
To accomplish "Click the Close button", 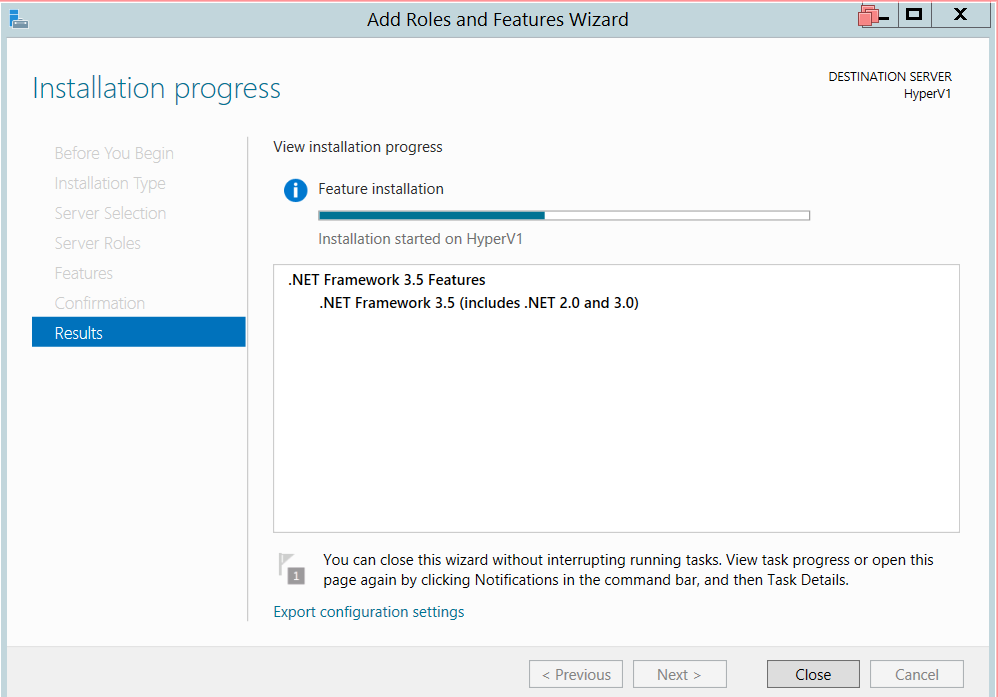I will coord(813,674).
